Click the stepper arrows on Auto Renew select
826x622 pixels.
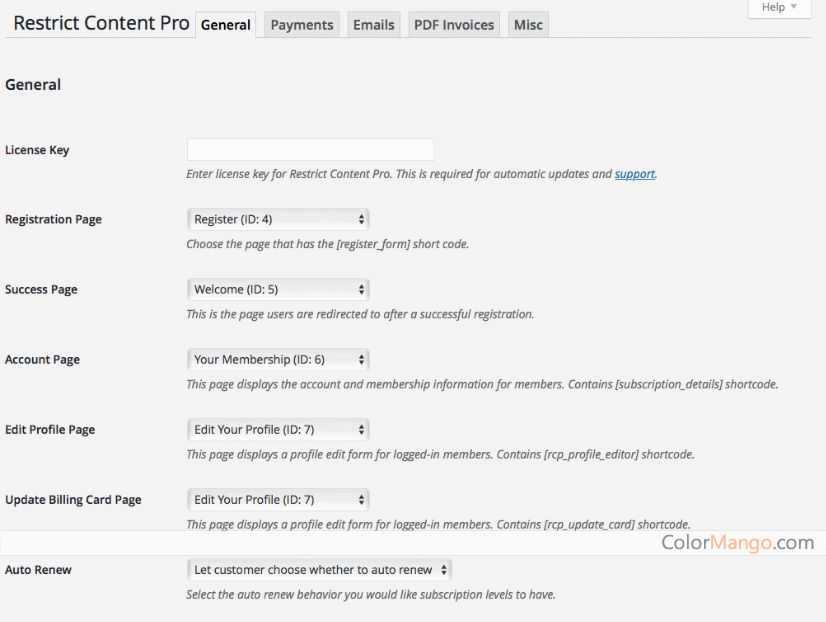point(443,569)
